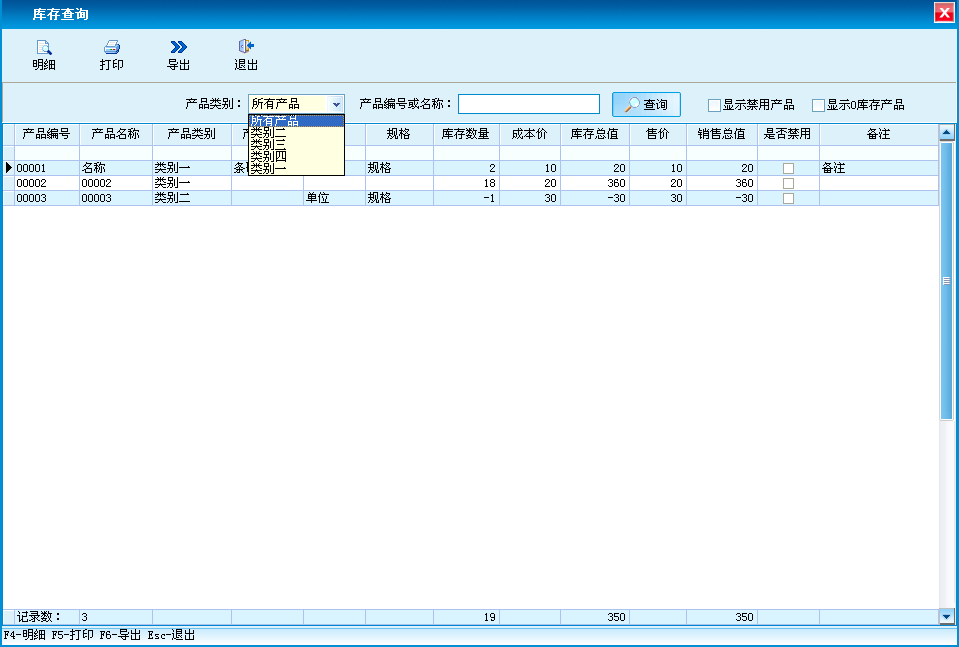The height and width of the screenshot is (647, 959).
Task: Sort by 库存数量 column header
Action: (x=465, y=134)
